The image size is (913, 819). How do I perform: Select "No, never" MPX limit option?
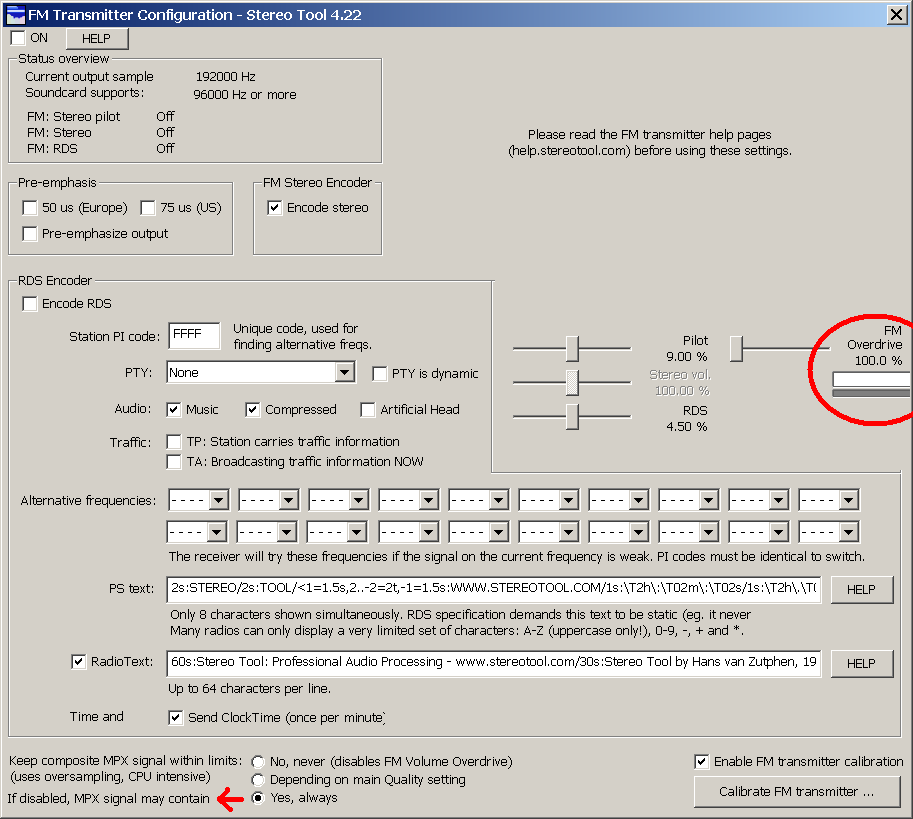tap(258, 762)
